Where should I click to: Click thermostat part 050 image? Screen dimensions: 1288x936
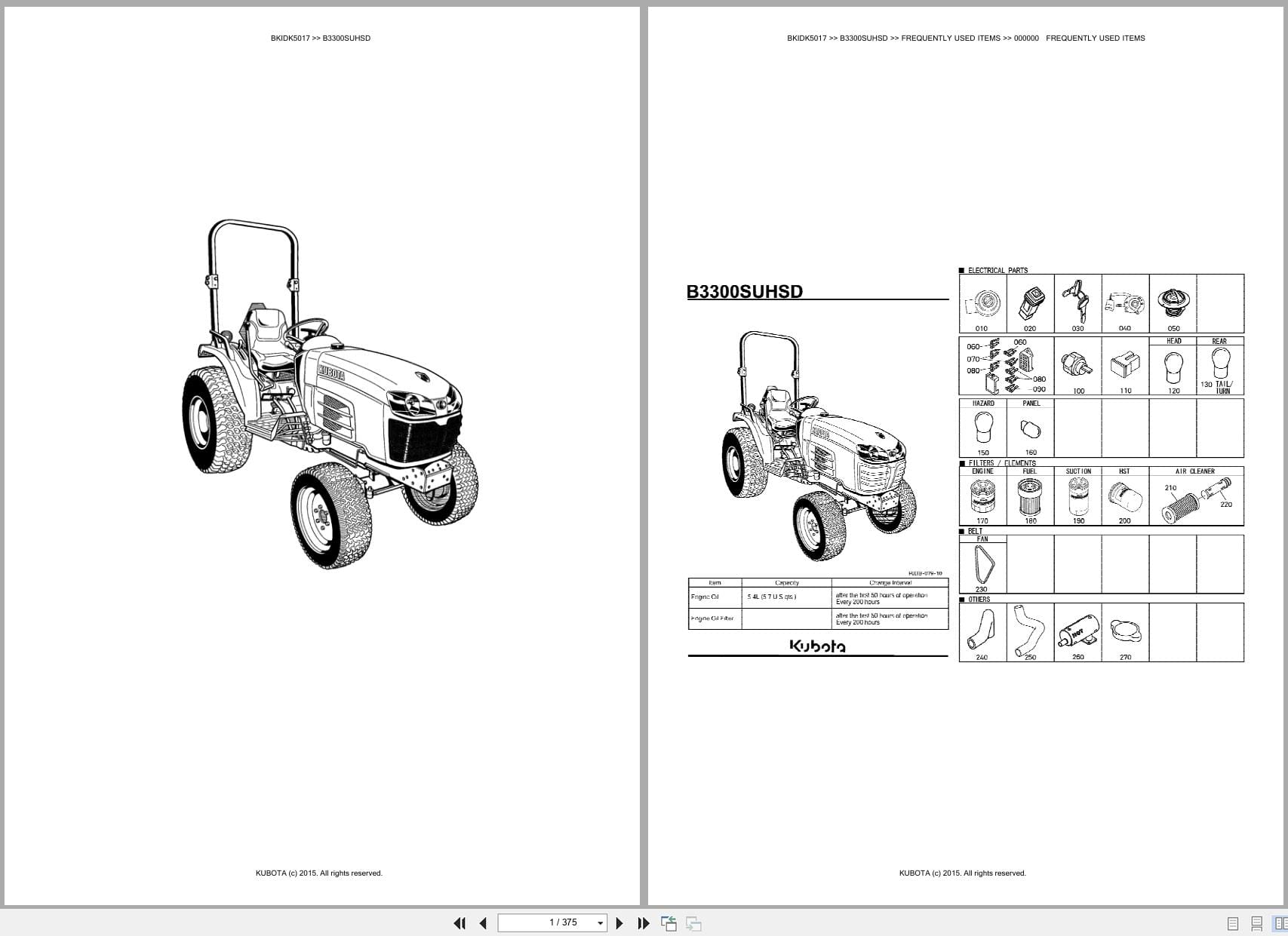[1173, 304]
